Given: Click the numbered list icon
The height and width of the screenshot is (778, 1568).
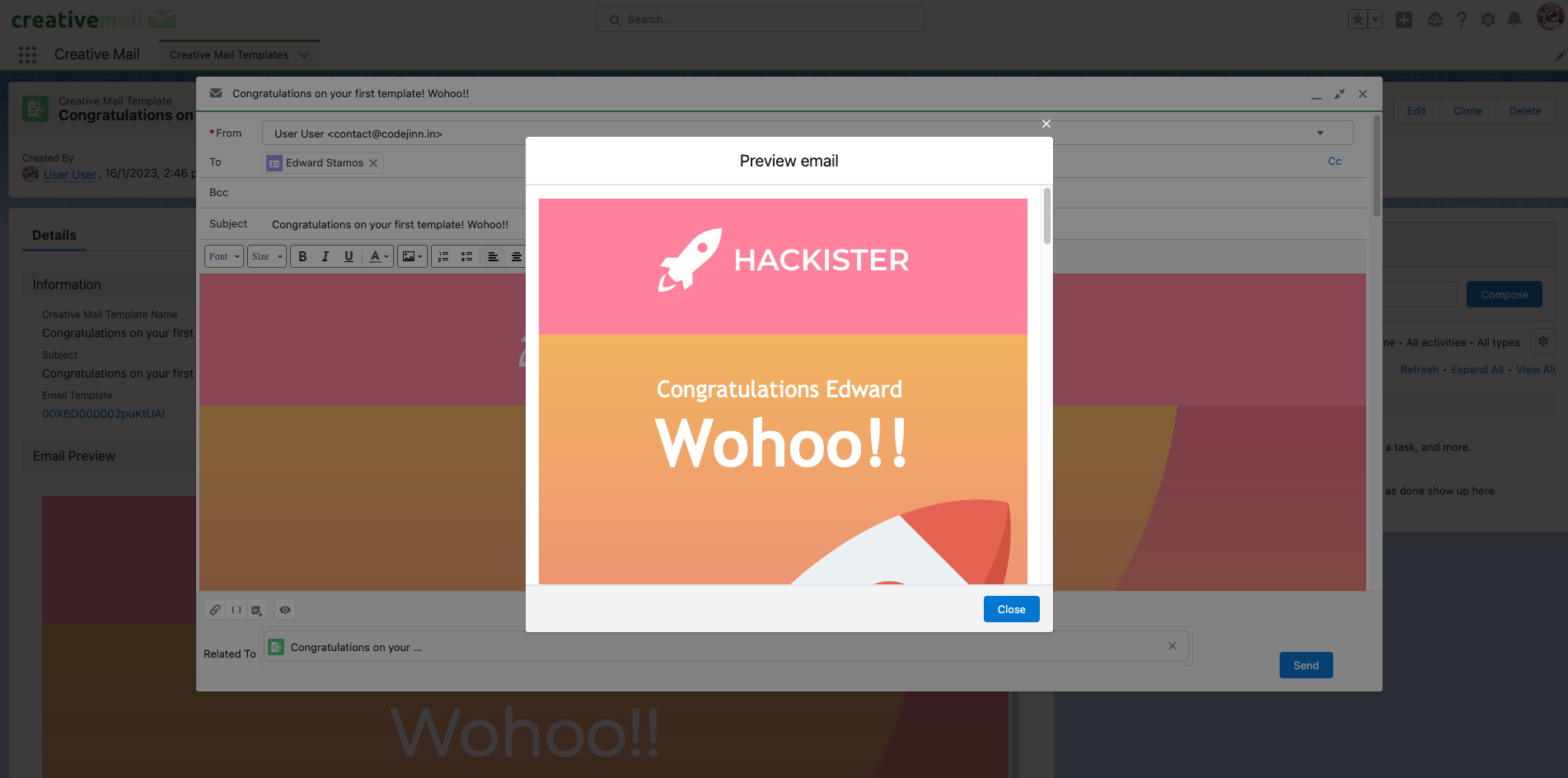Looking at the screenshot, I should tap(443, 256).
